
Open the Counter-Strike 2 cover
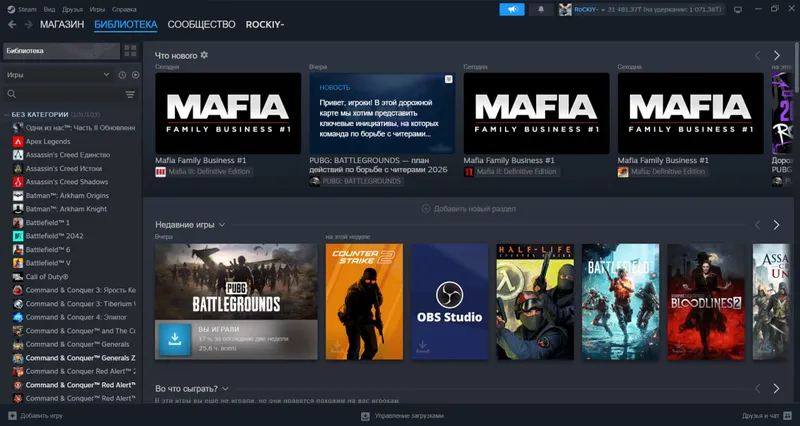tap(364, 302)
